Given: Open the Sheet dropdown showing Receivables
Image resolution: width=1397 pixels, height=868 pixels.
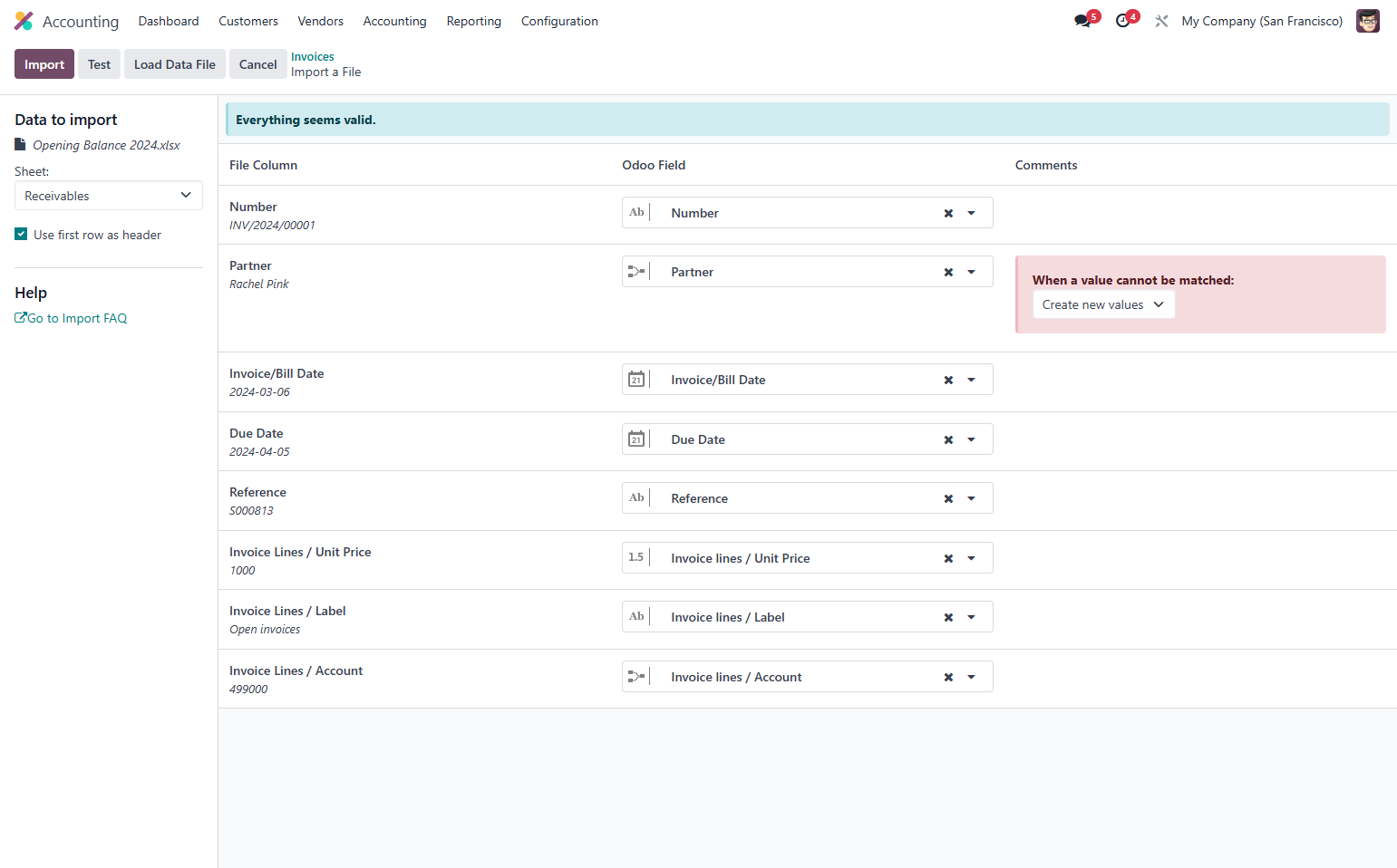Looking at the screenshot, I should pos(109,196).
